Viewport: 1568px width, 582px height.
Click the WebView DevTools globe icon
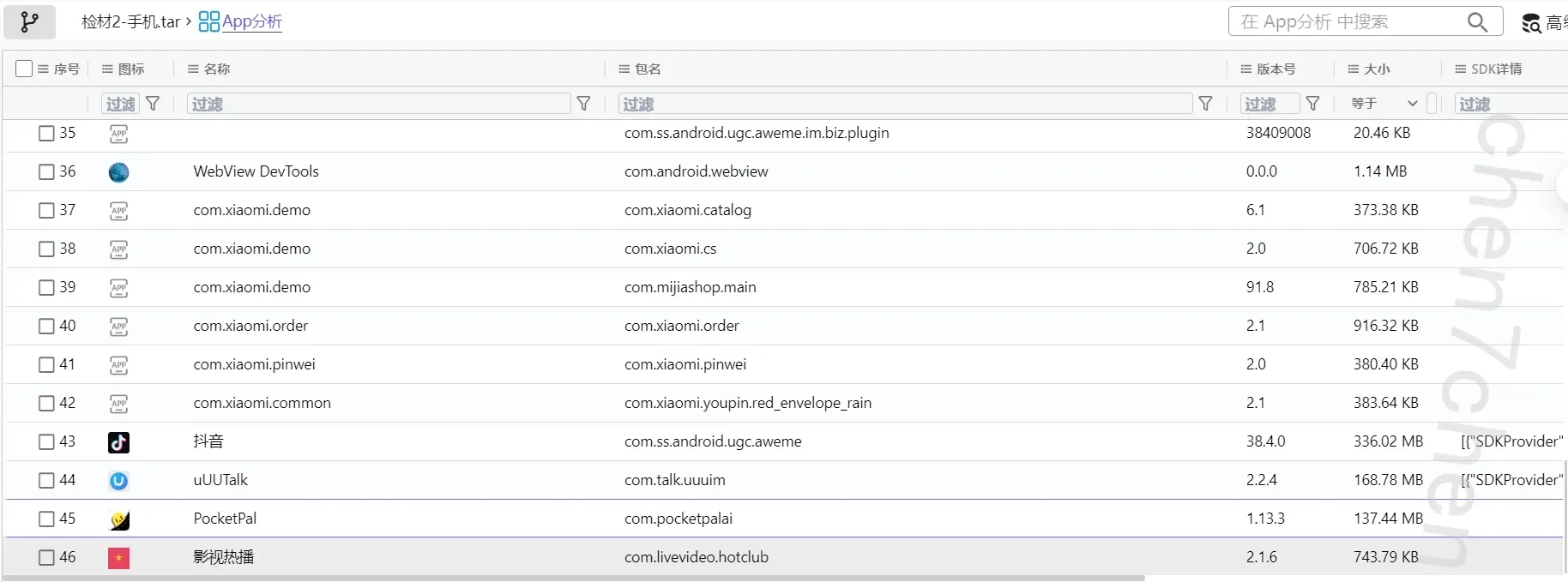(x=118, y=172)
